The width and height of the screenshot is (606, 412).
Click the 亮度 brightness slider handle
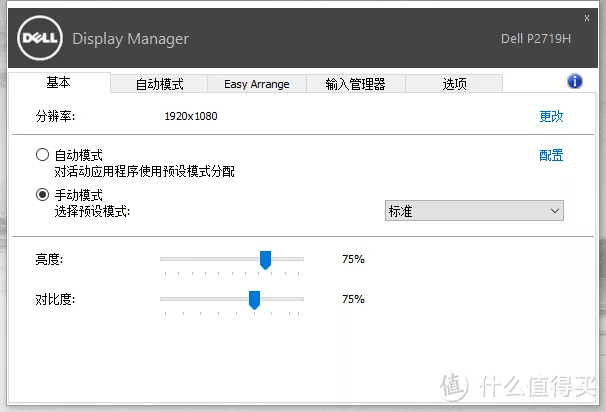coord(266,260)
